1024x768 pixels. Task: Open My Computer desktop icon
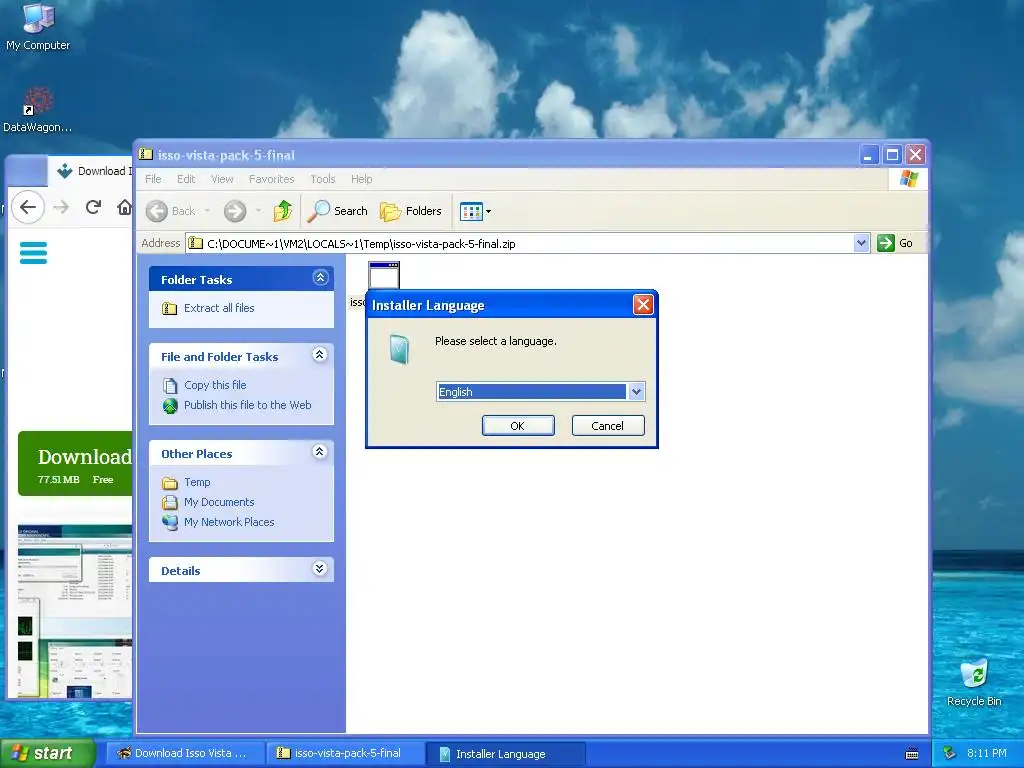pos(38,27)
